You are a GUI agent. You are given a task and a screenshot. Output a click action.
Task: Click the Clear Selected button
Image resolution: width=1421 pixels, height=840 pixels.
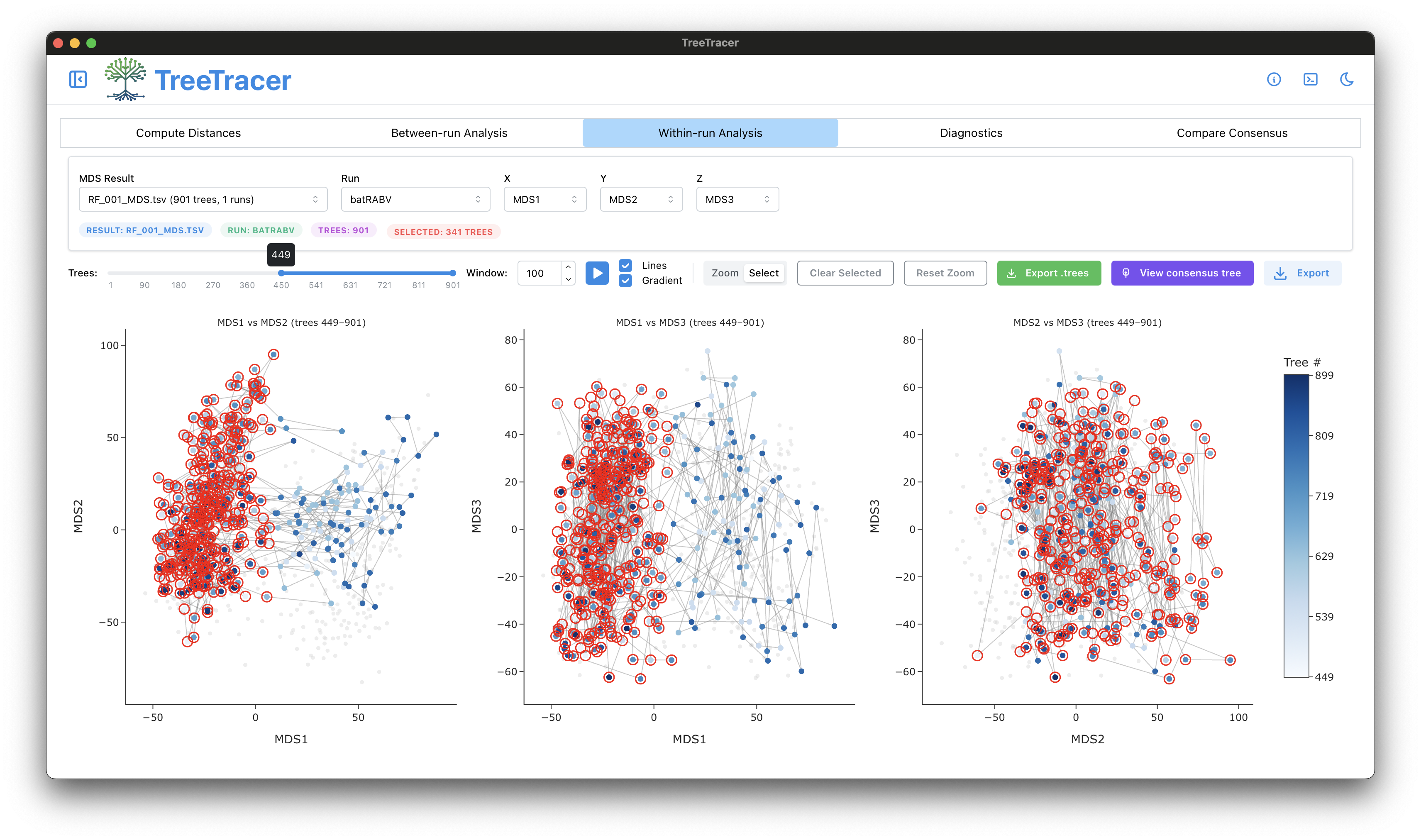845,273
